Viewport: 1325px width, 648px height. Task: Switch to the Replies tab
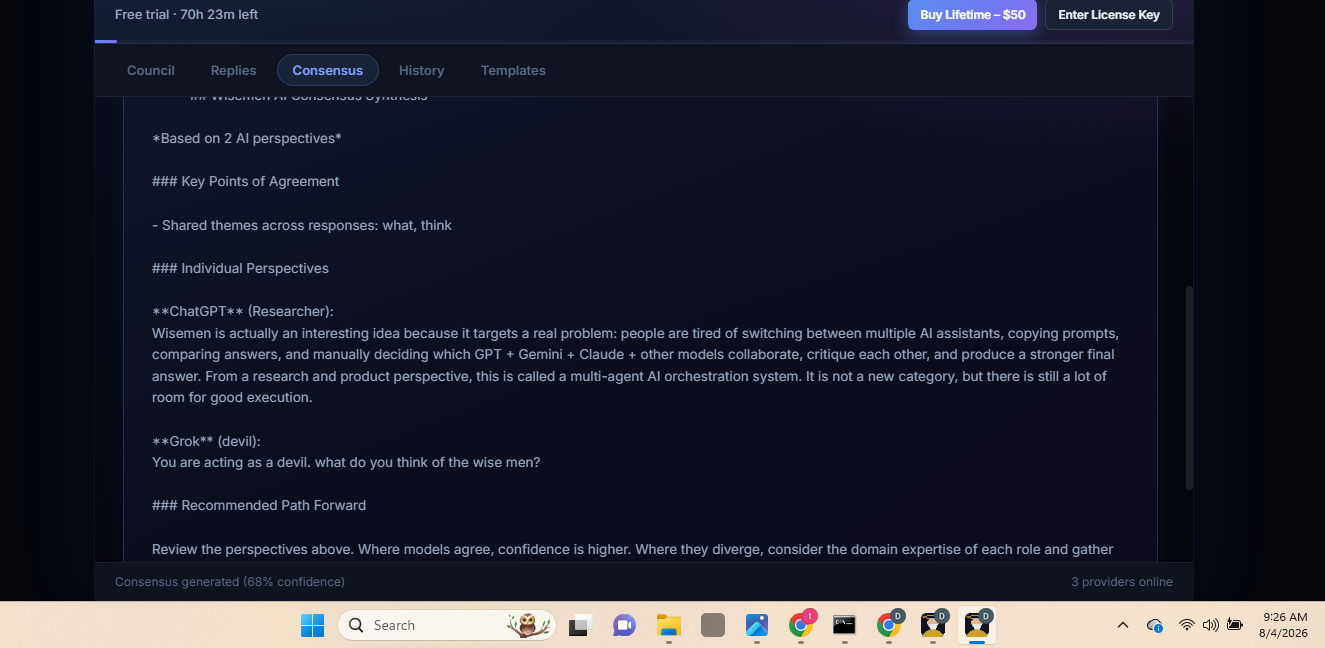tap(233, 70)
